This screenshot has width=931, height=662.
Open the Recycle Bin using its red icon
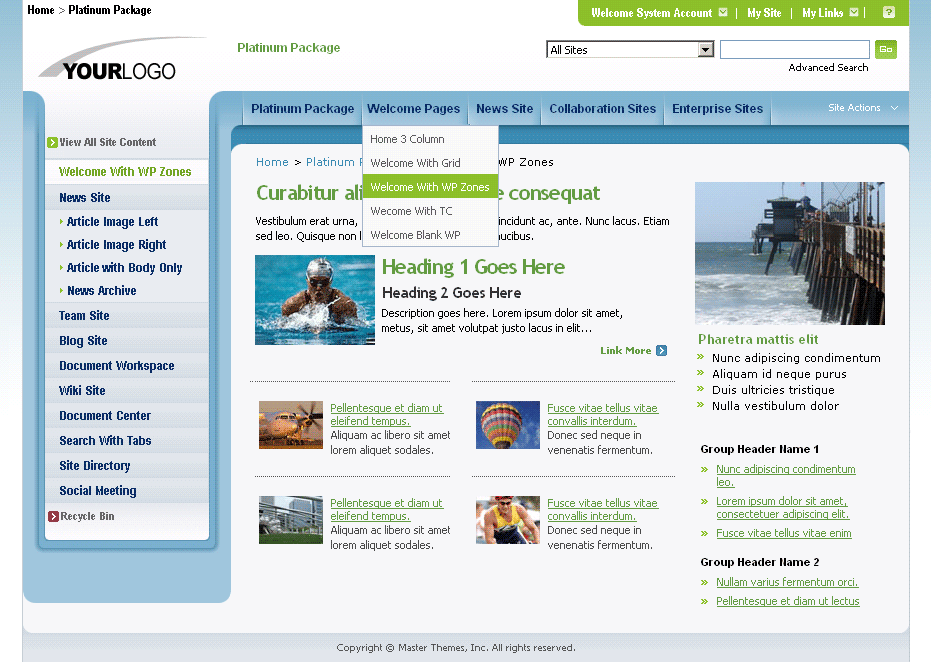[x=52, y=516]
